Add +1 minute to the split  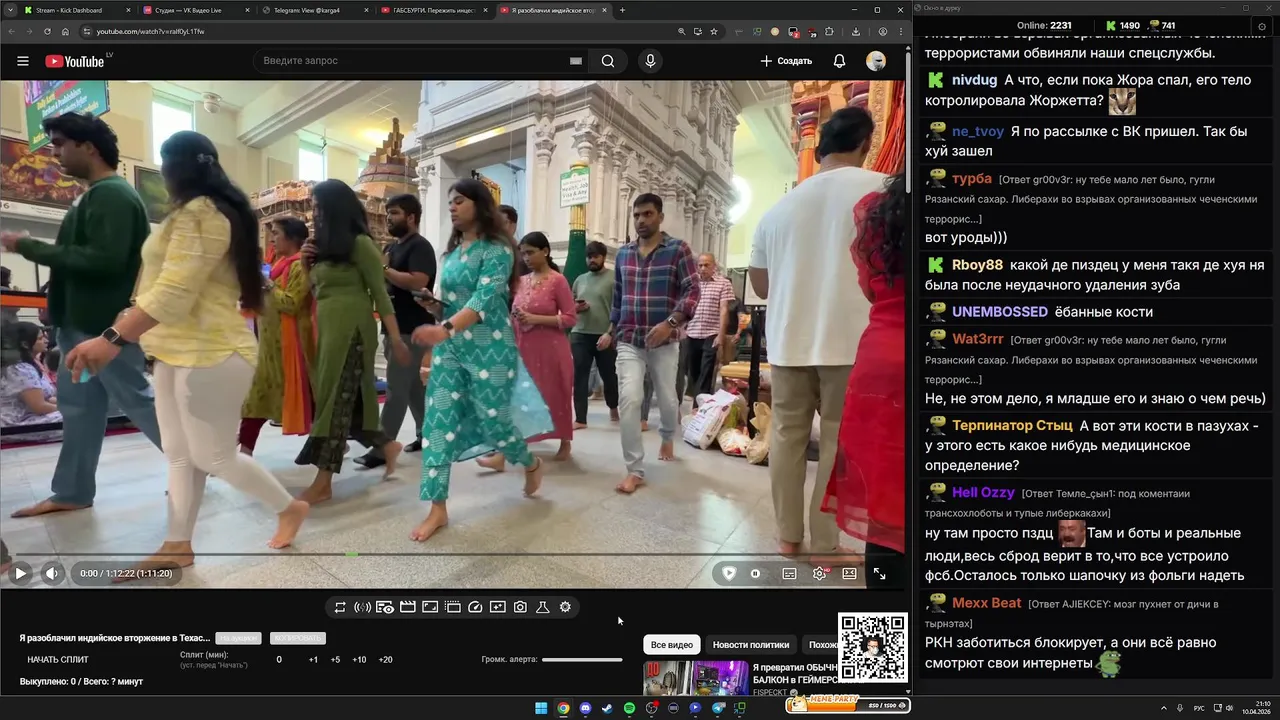coord(313,660)
